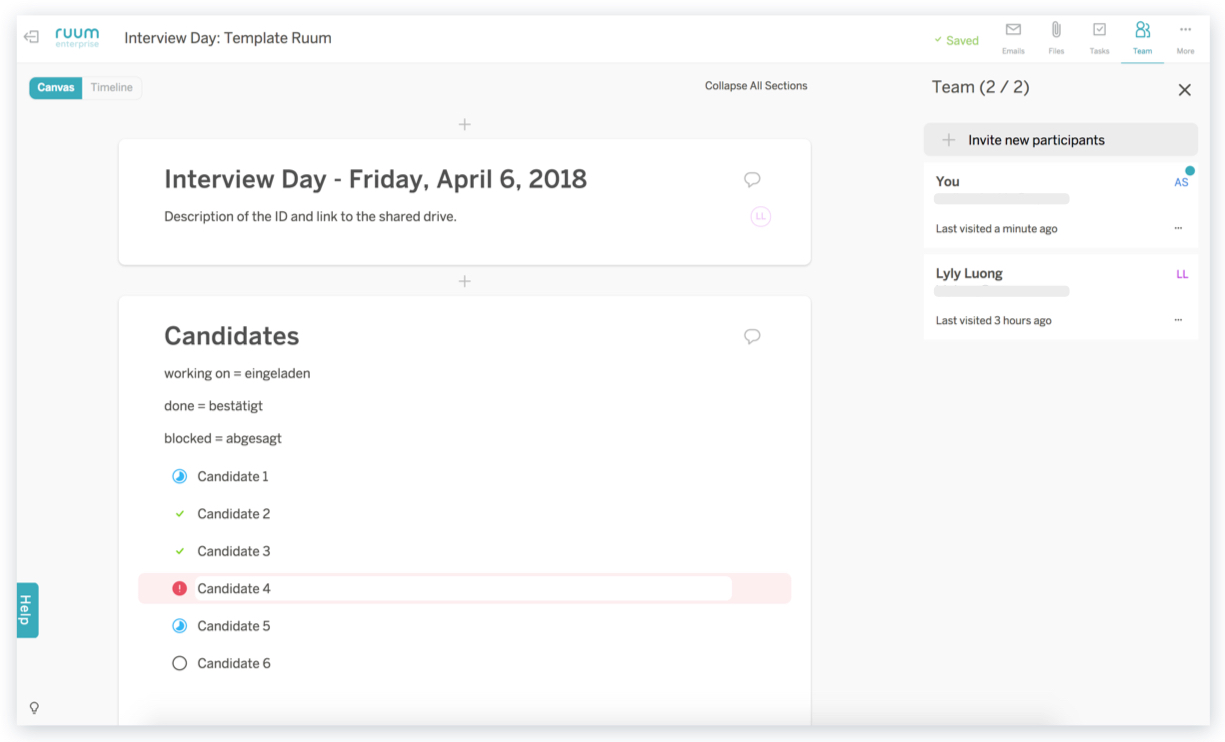
Task: Switch to the Timeline view
Action: [110, 87]
